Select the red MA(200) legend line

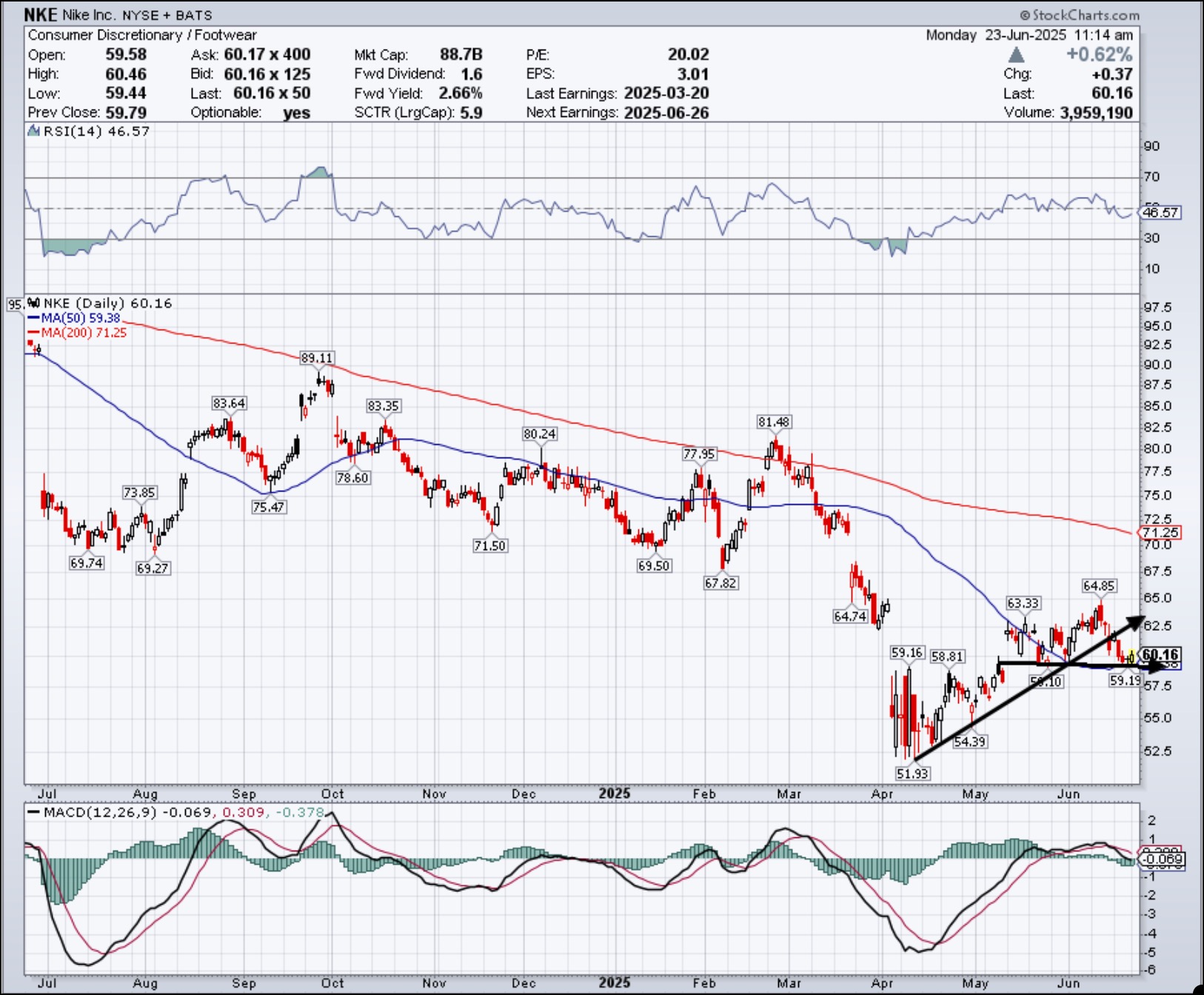point(33,333)
